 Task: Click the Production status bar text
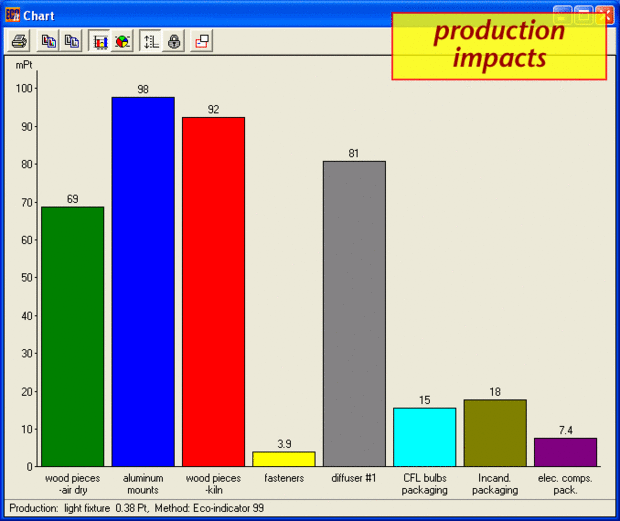136,508
